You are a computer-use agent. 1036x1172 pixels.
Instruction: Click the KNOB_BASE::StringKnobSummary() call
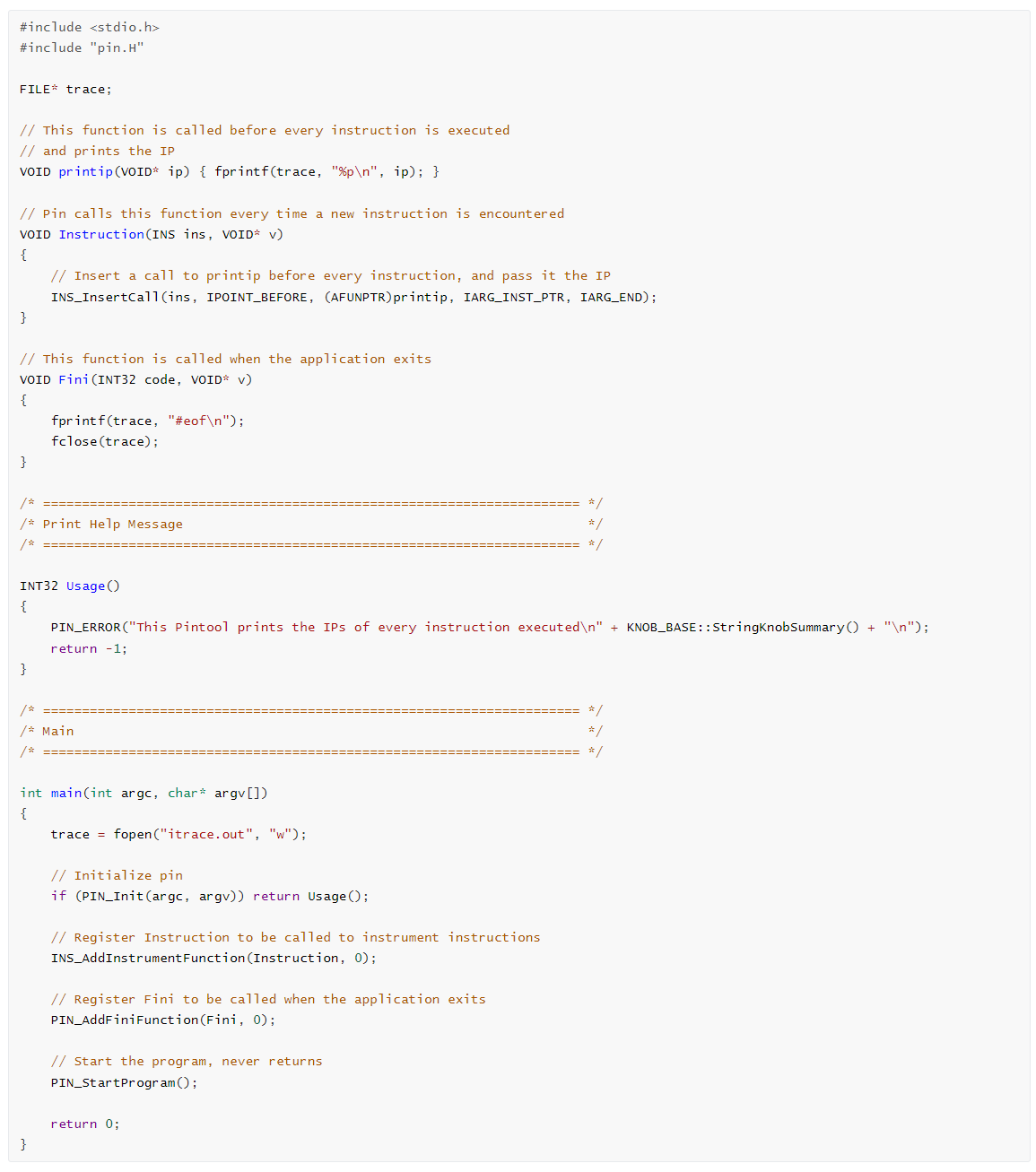(742, 627)
